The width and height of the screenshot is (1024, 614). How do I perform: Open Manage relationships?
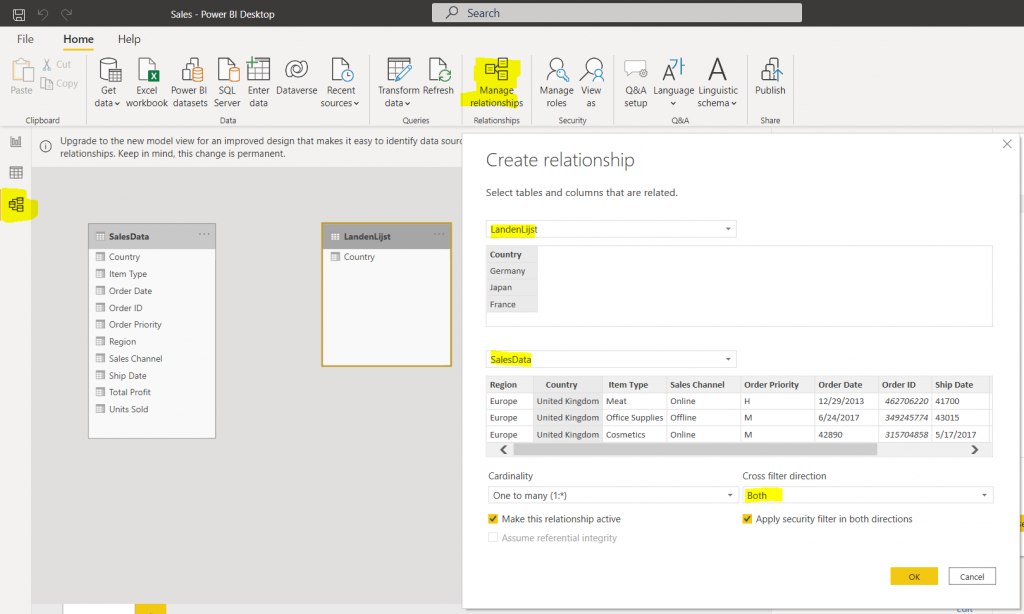(496, 82)
